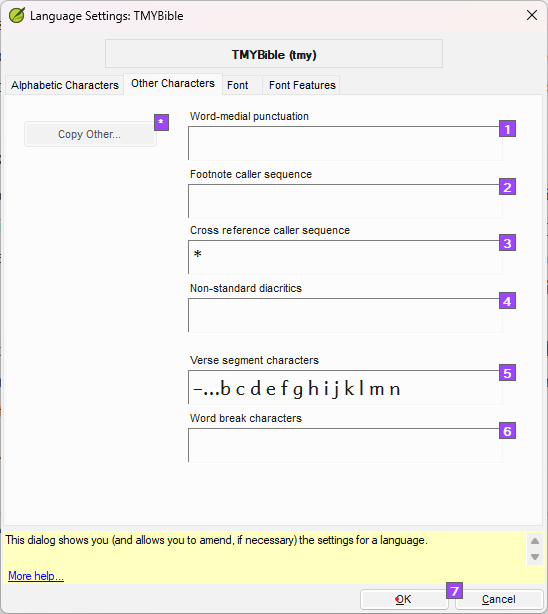This screenshot has height=614, width=548.
Task: Click the Copy Other... button
Action: [90, 134]
